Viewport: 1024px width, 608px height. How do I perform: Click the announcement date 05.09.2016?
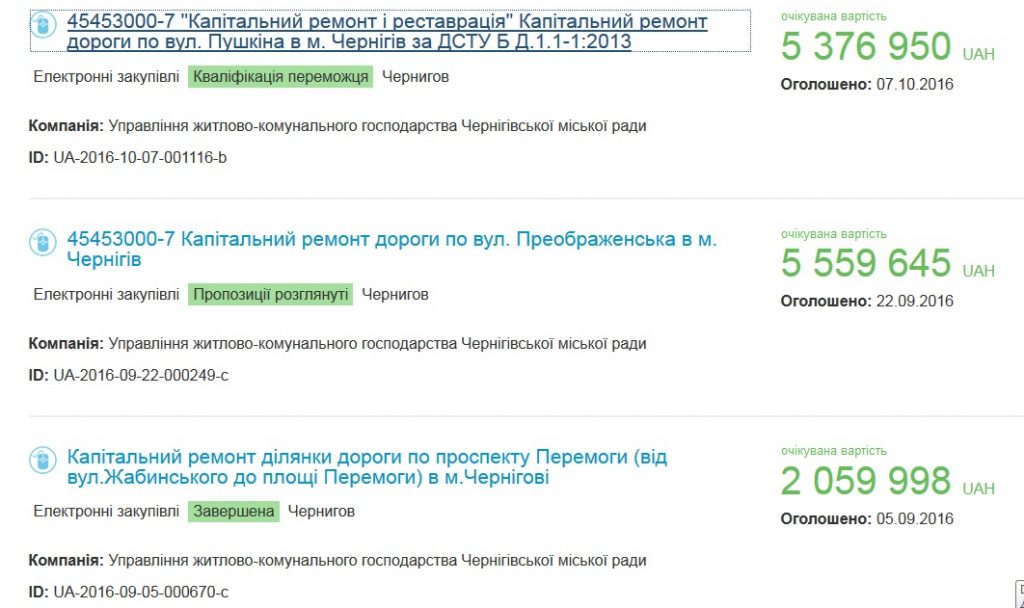click(x=914, y=519)
